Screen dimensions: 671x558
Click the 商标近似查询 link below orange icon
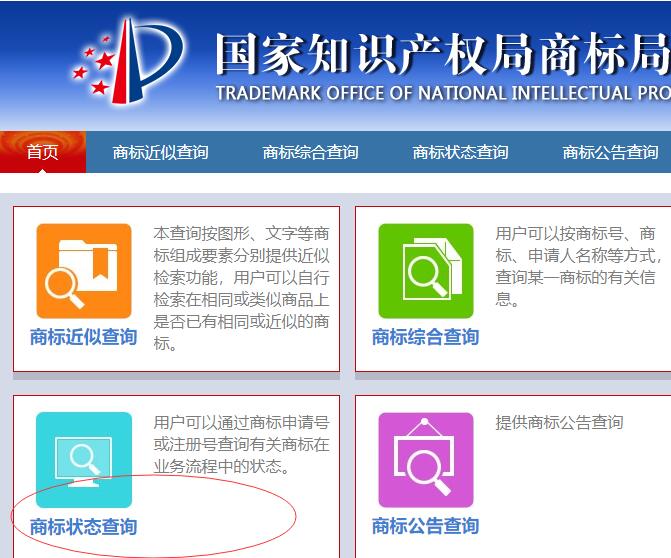84,337
